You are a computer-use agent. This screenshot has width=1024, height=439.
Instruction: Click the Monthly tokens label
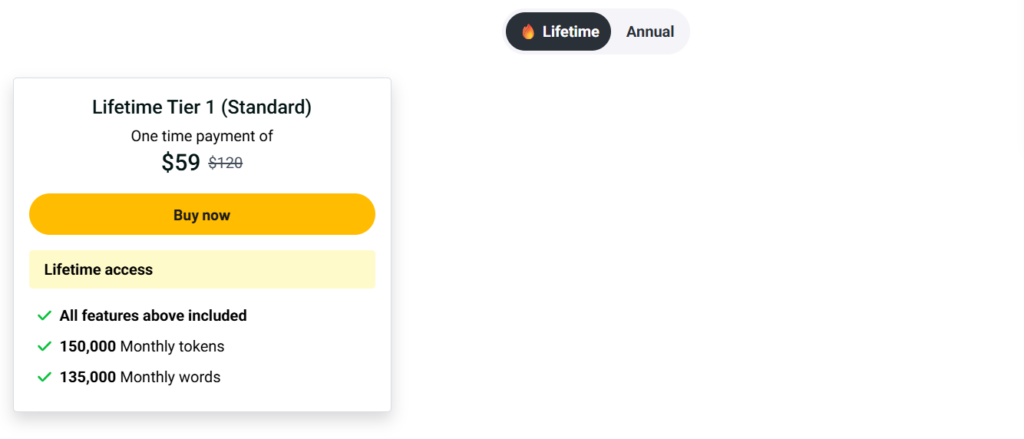pos(172,347)
